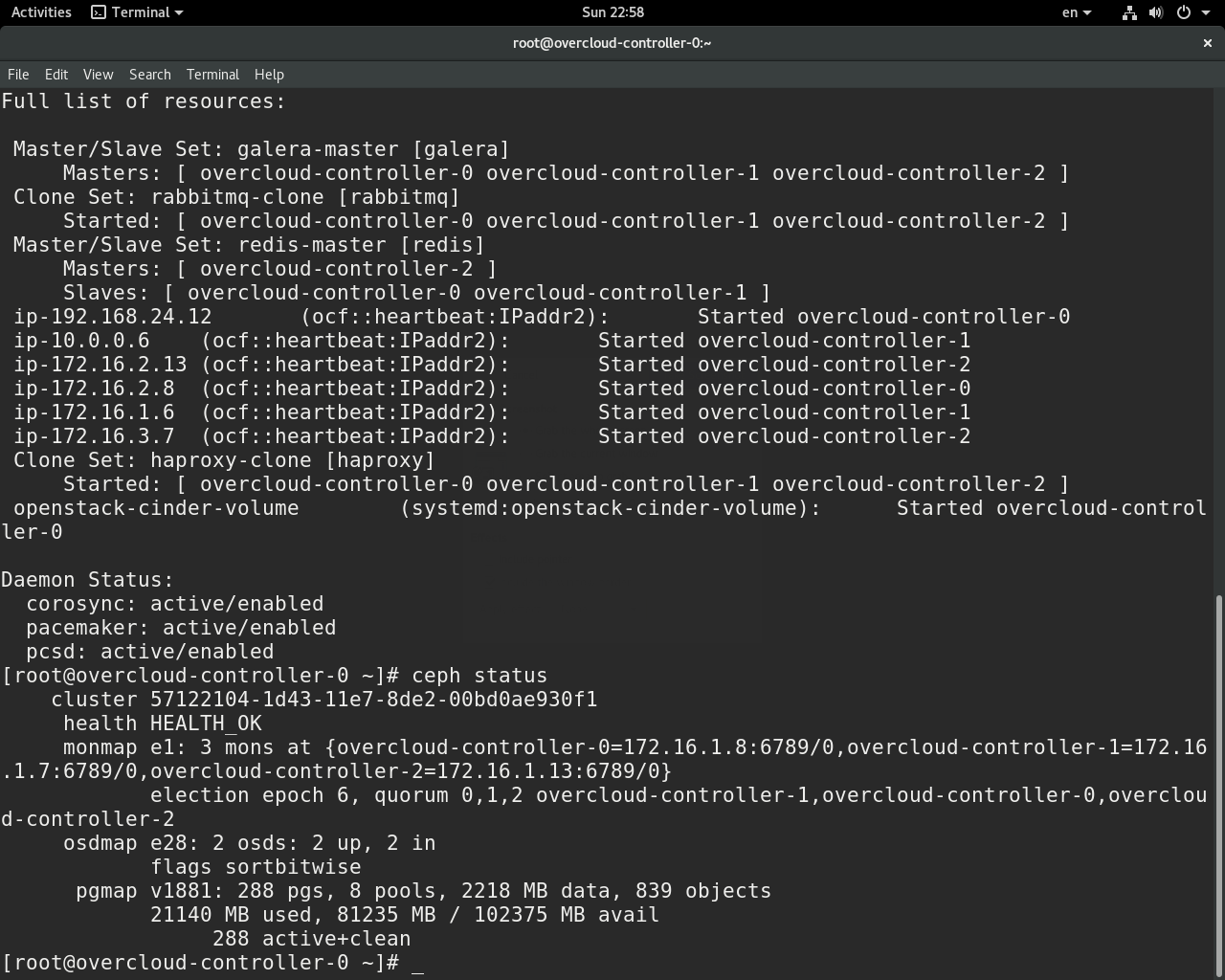
Task: Click the 'Slaves:' line for redis
Action: click(x=417, y=293)
